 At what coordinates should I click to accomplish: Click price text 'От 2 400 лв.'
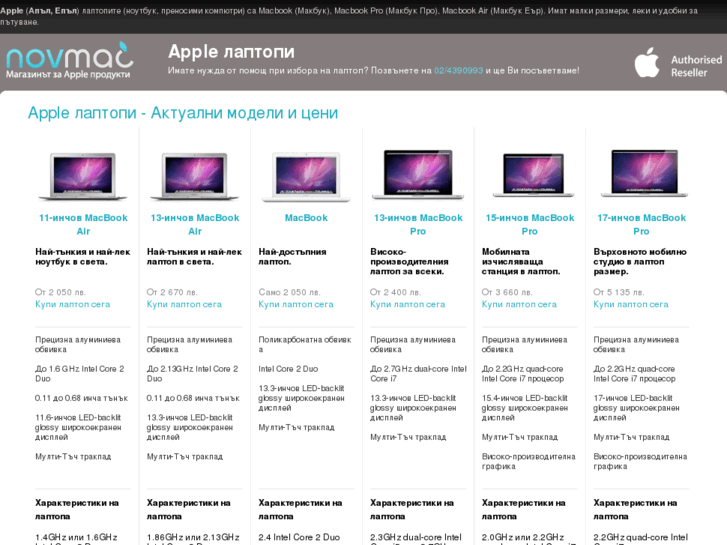(395, 292)
